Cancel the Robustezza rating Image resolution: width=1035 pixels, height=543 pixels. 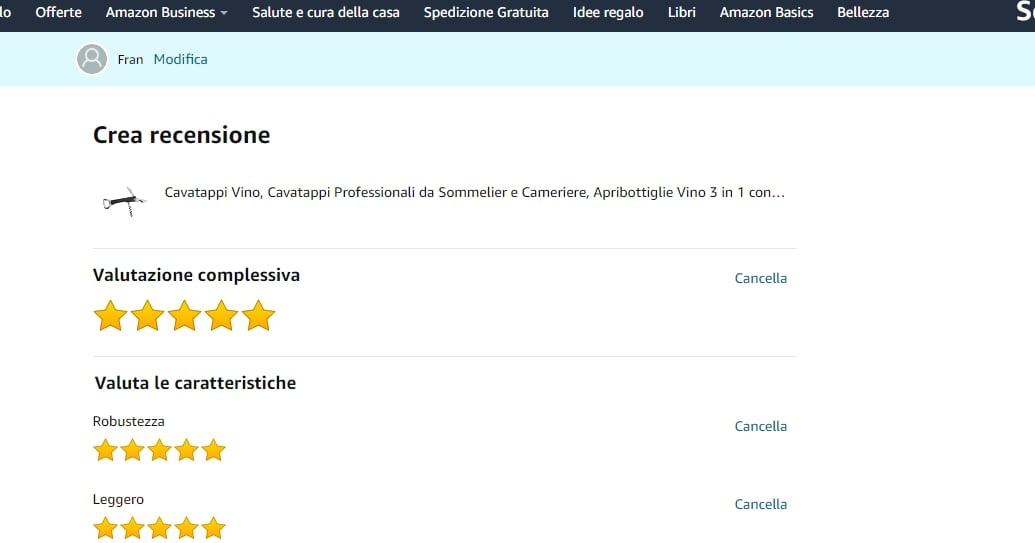760,426
